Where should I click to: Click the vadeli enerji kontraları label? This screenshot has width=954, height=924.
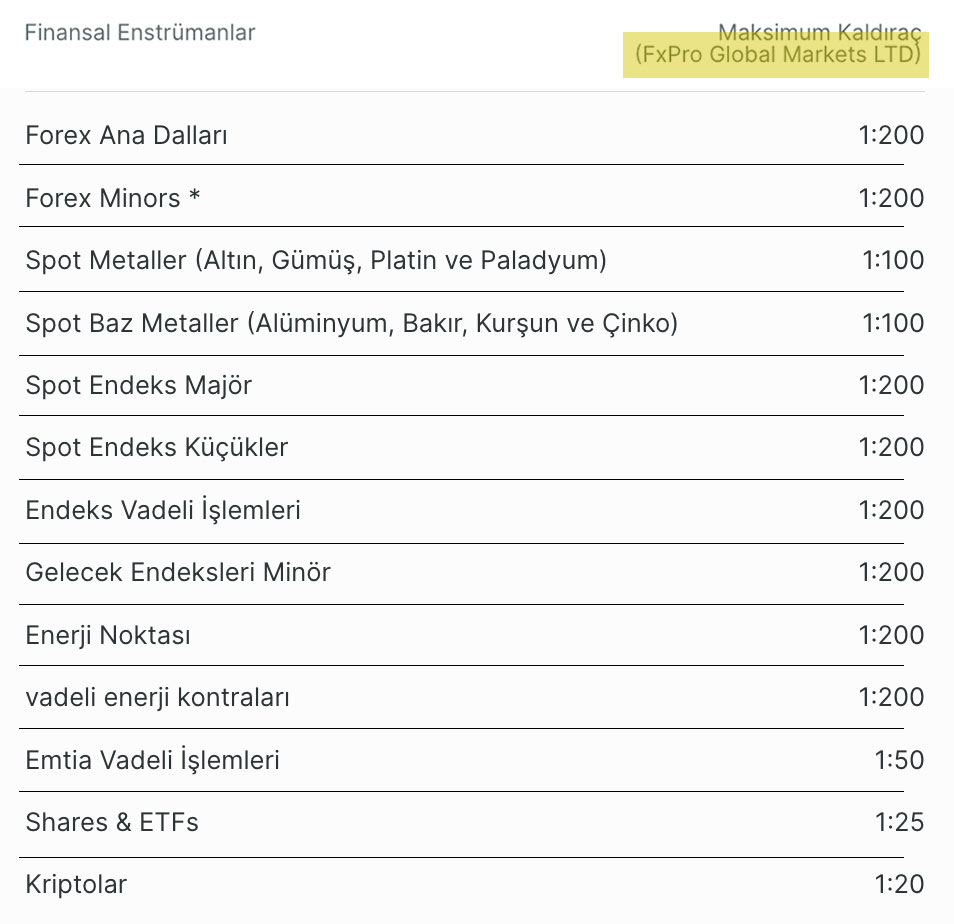(x=158, y=698)
